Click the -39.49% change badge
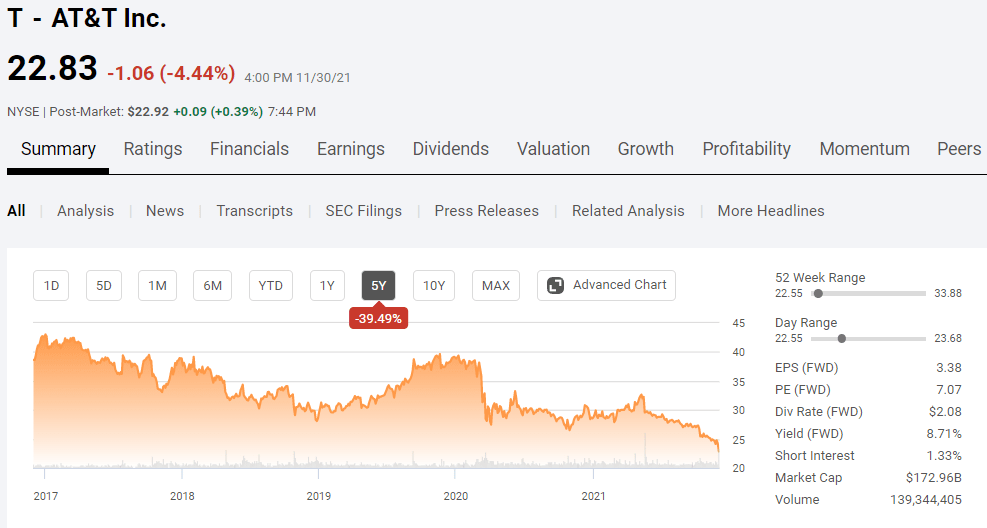This screenshot has width=987, height=528. (x=378, y=318)
